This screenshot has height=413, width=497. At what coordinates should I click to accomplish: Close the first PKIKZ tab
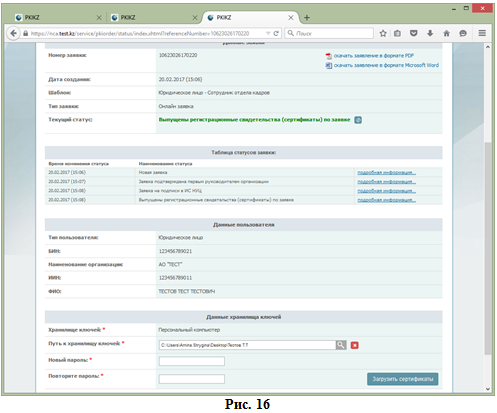pyautogui.click(x=99, y=18)
